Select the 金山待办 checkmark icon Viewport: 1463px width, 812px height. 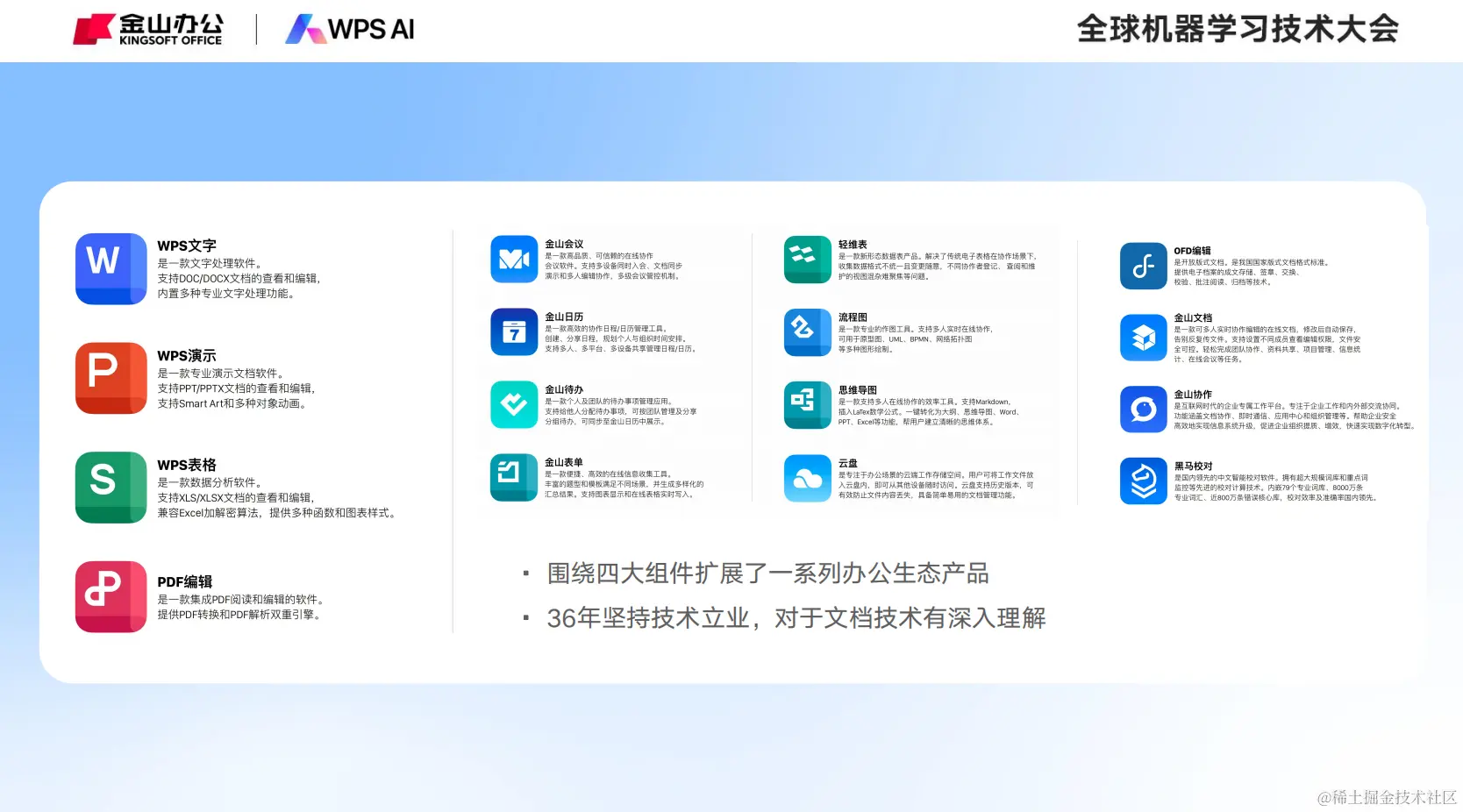click(x=514, y=404)
